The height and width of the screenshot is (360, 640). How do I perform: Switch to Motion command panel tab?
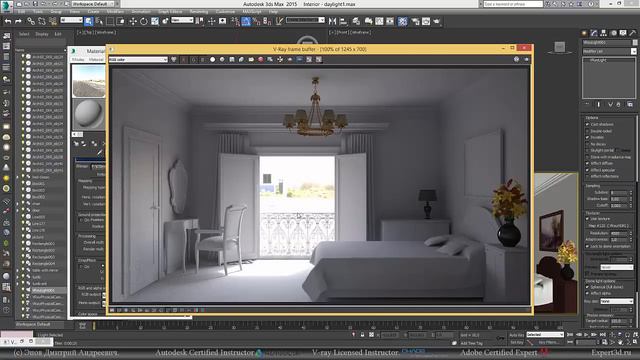[x=613, y=33]
